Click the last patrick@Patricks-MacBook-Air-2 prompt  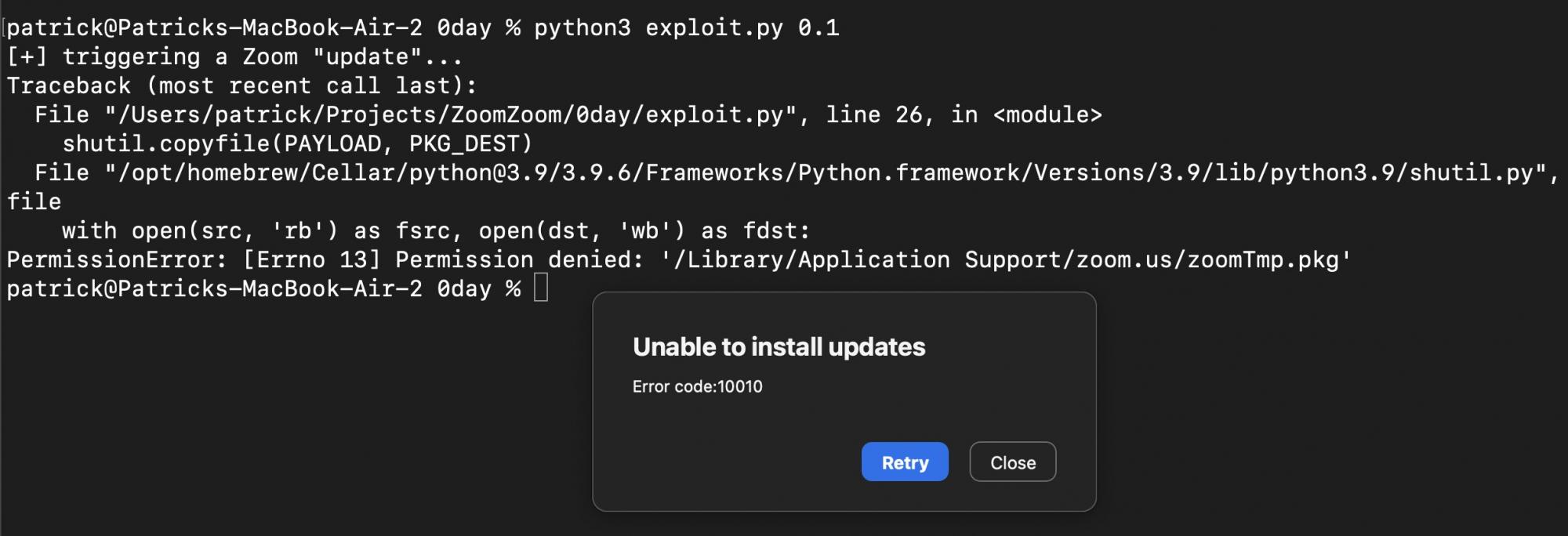coord(213,289)
